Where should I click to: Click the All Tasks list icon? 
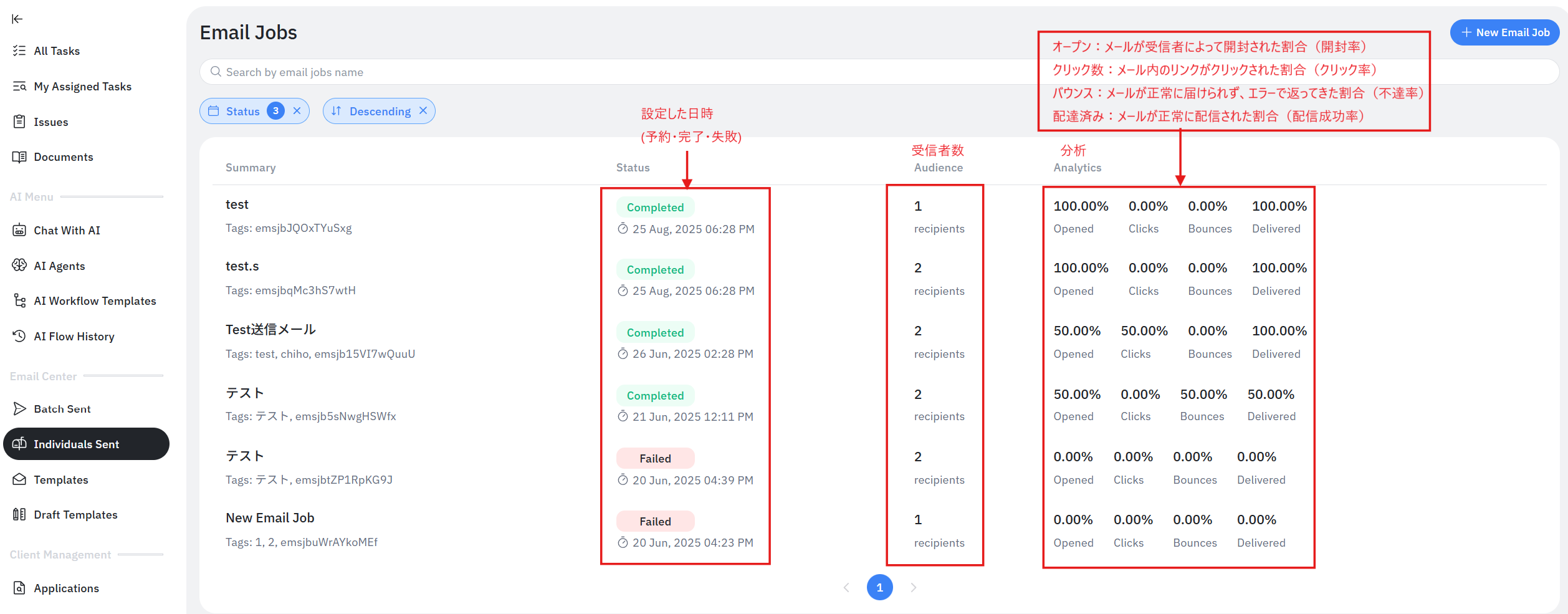[19, 50]
